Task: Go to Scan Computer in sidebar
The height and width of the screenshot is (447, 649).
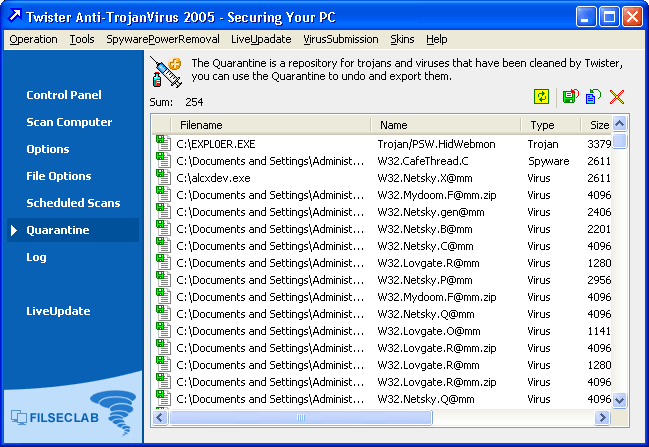Action: [69, 122]
